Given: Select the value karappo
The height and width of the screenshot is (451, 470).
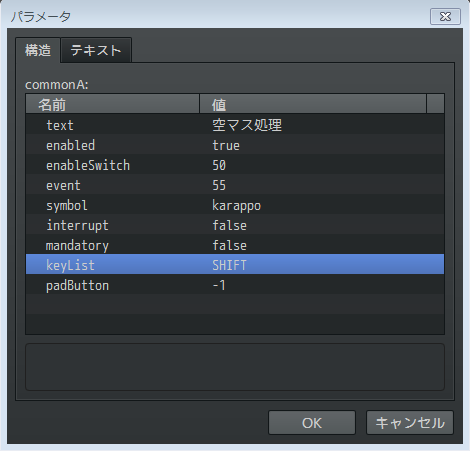Looking at the screenshot, I should [x=322, y=205].
